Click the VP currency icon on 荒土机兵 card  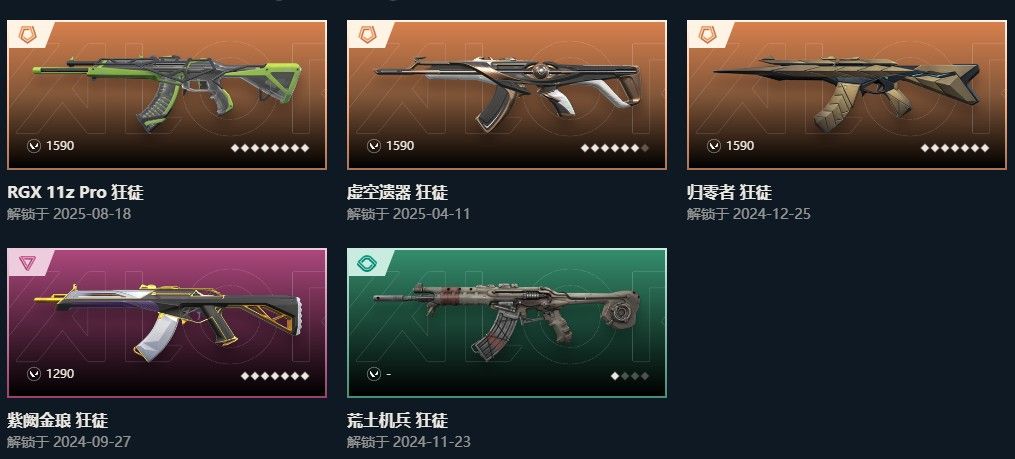point(374,374)
